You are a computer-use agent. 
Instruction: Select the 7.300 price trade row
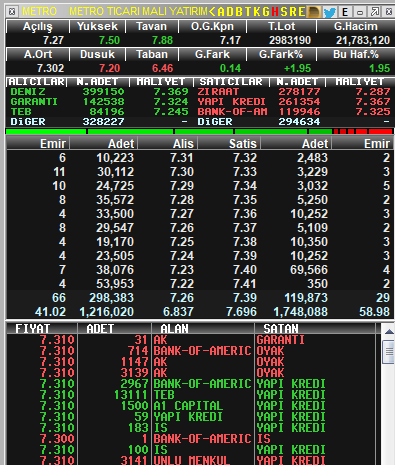pyautogui.click(x=191, y=439)
